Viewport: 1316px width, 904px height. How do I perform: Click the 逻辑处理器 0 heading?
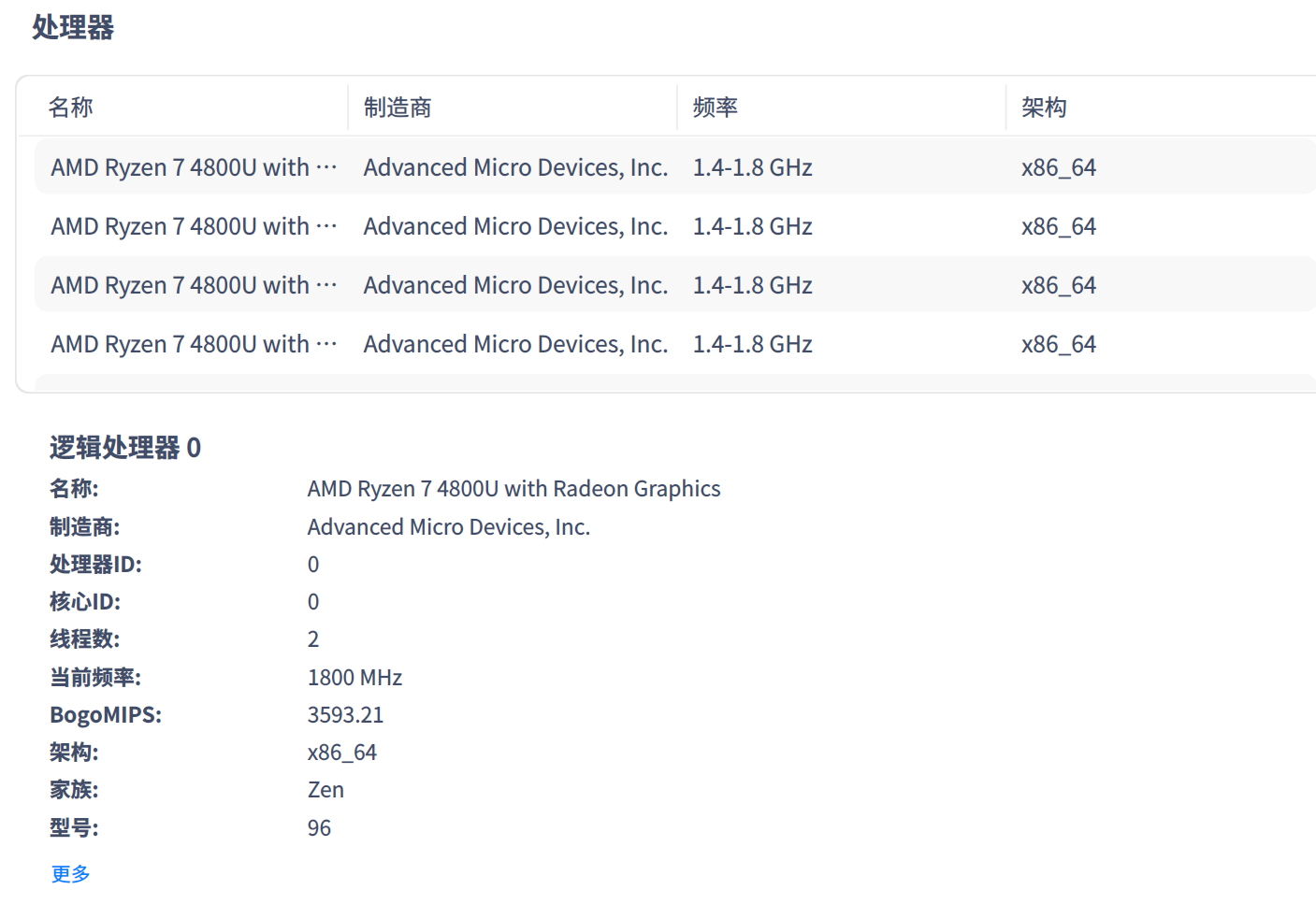point(125,448)
